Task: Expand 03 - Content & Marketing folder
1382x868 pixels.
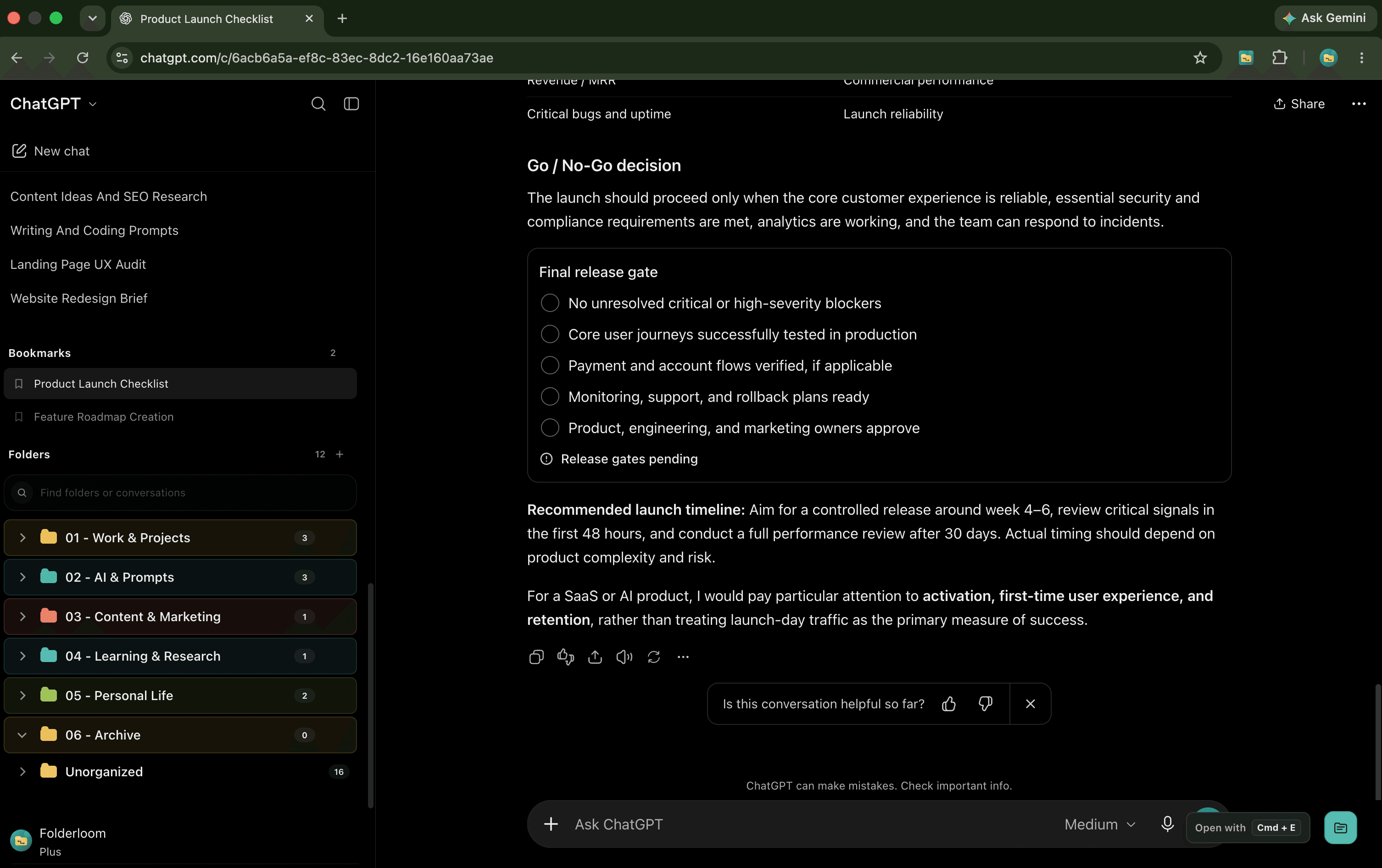Action: coord(22,617)
